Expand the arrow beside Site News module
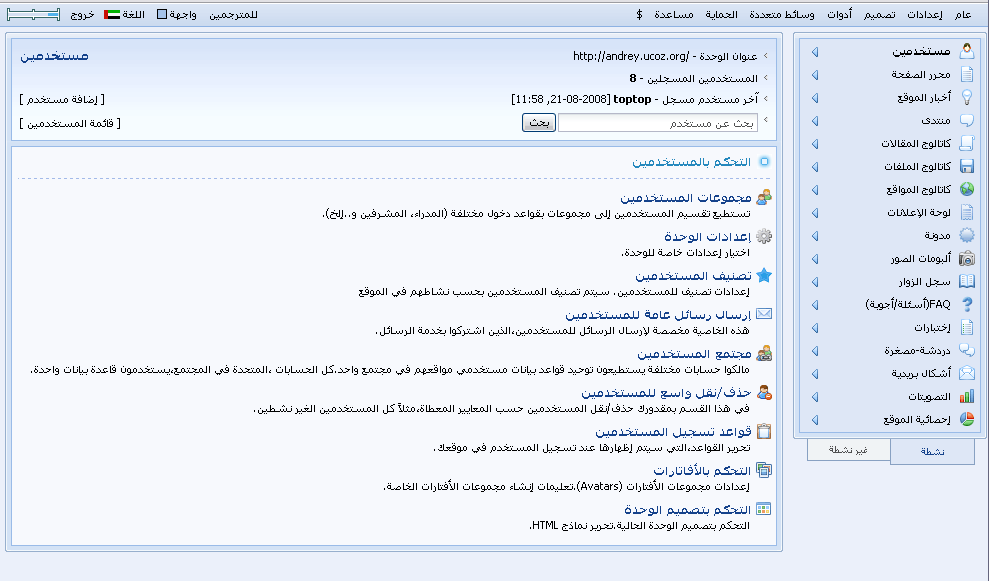989x581 pixels. [x=814, y=97]
